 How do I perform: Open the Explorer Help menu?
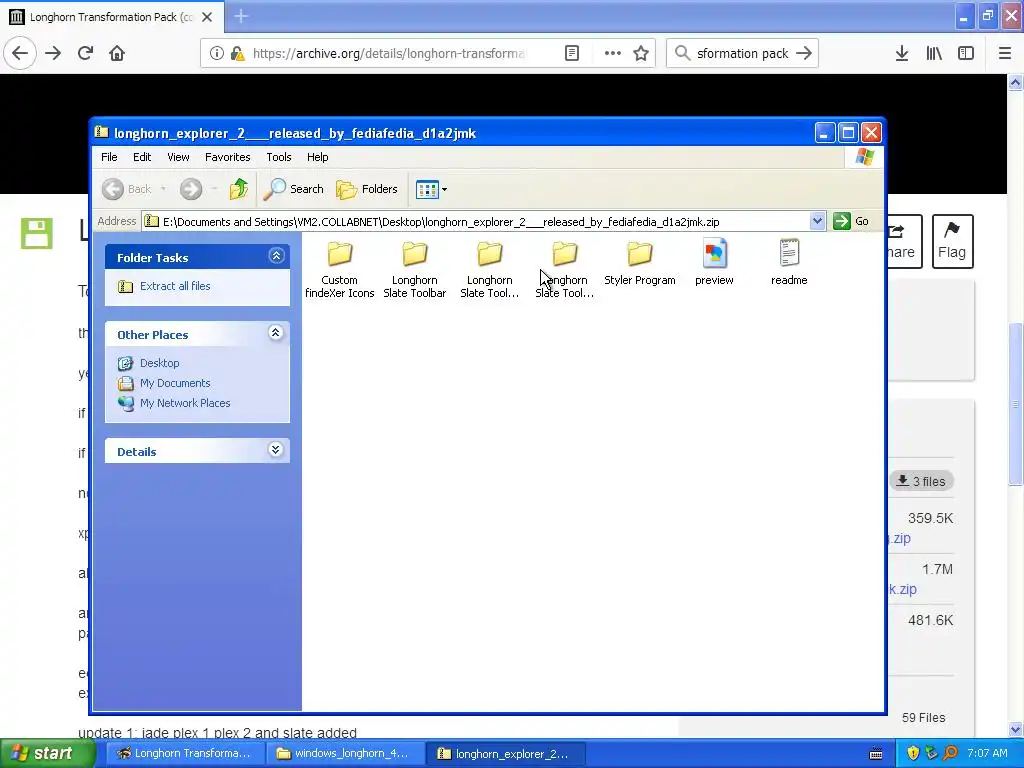(317, 157)
